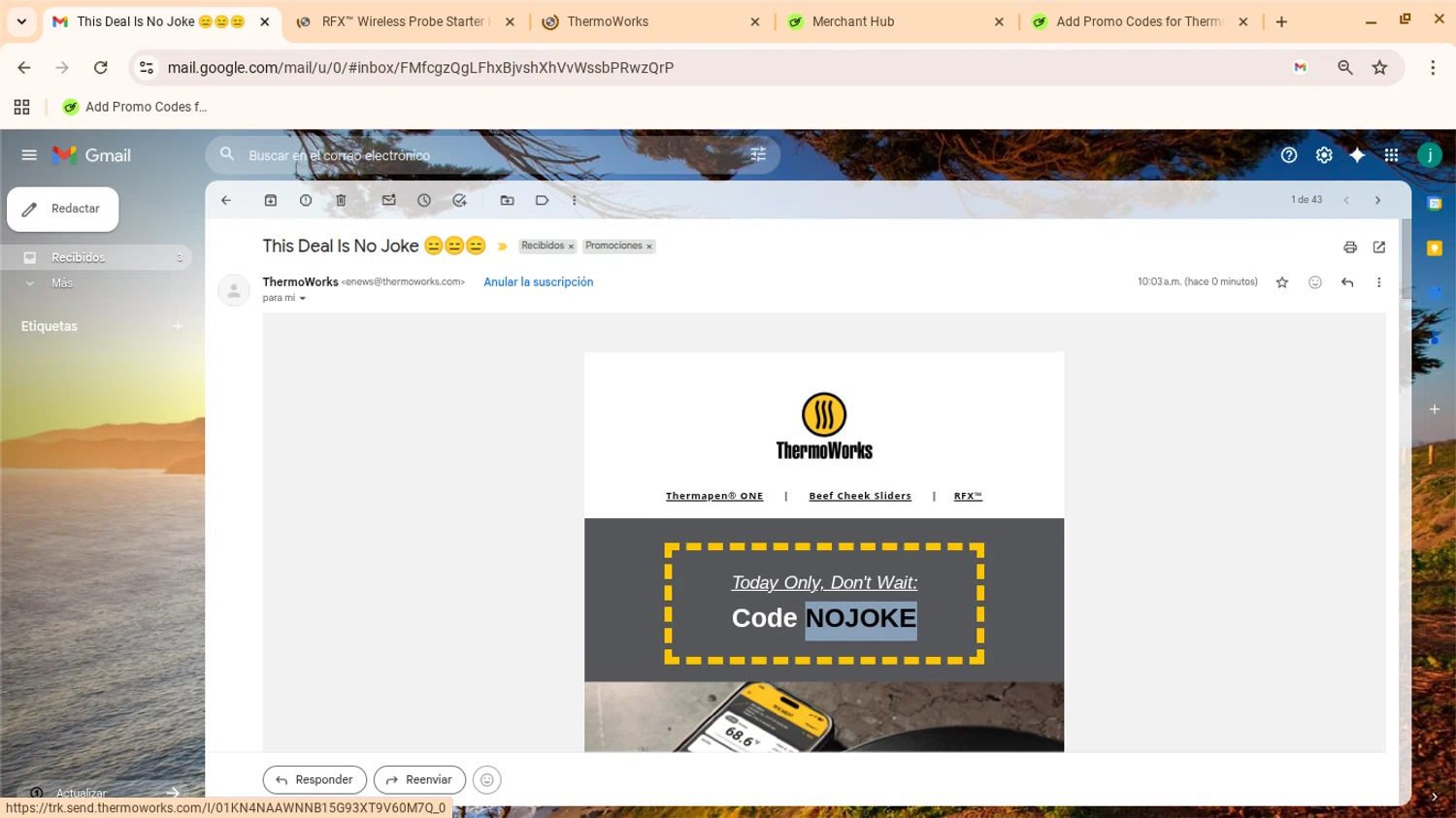Reload the current page
The width and height of the screenshot is (1456, 818).
[x=100, y=68]
